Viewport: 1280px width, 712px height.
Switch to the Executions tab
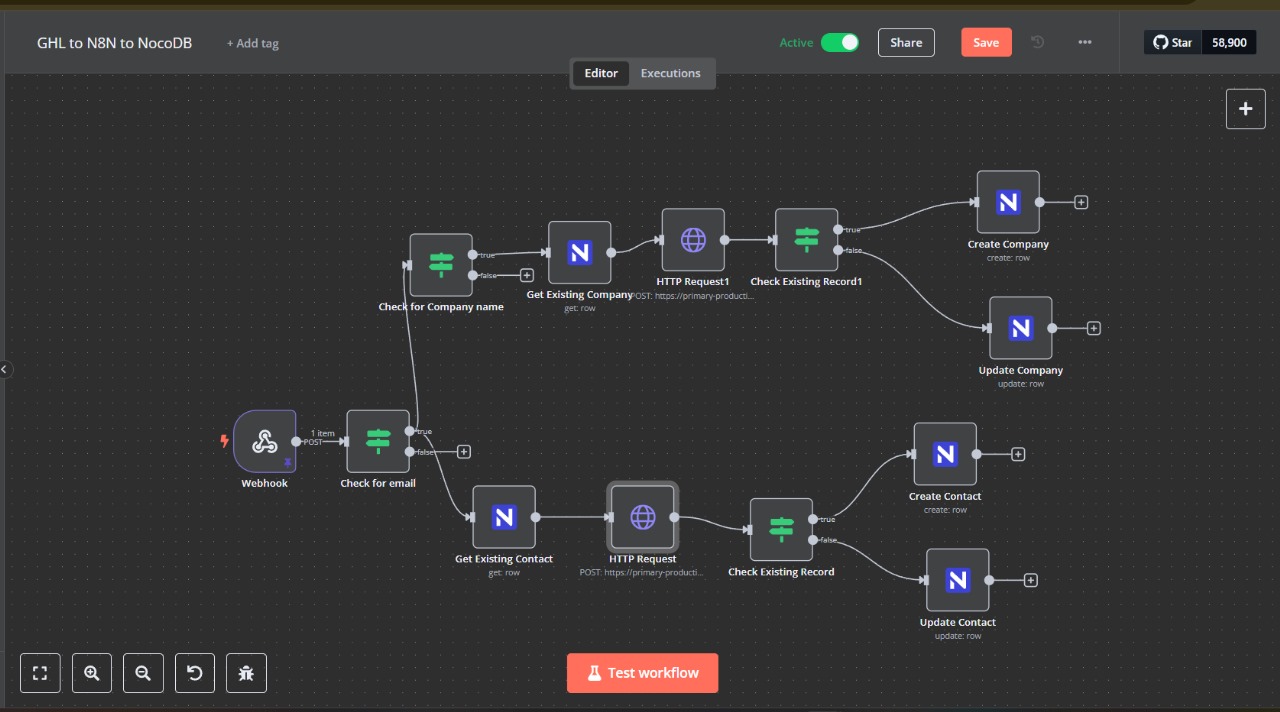coord(670,73)
